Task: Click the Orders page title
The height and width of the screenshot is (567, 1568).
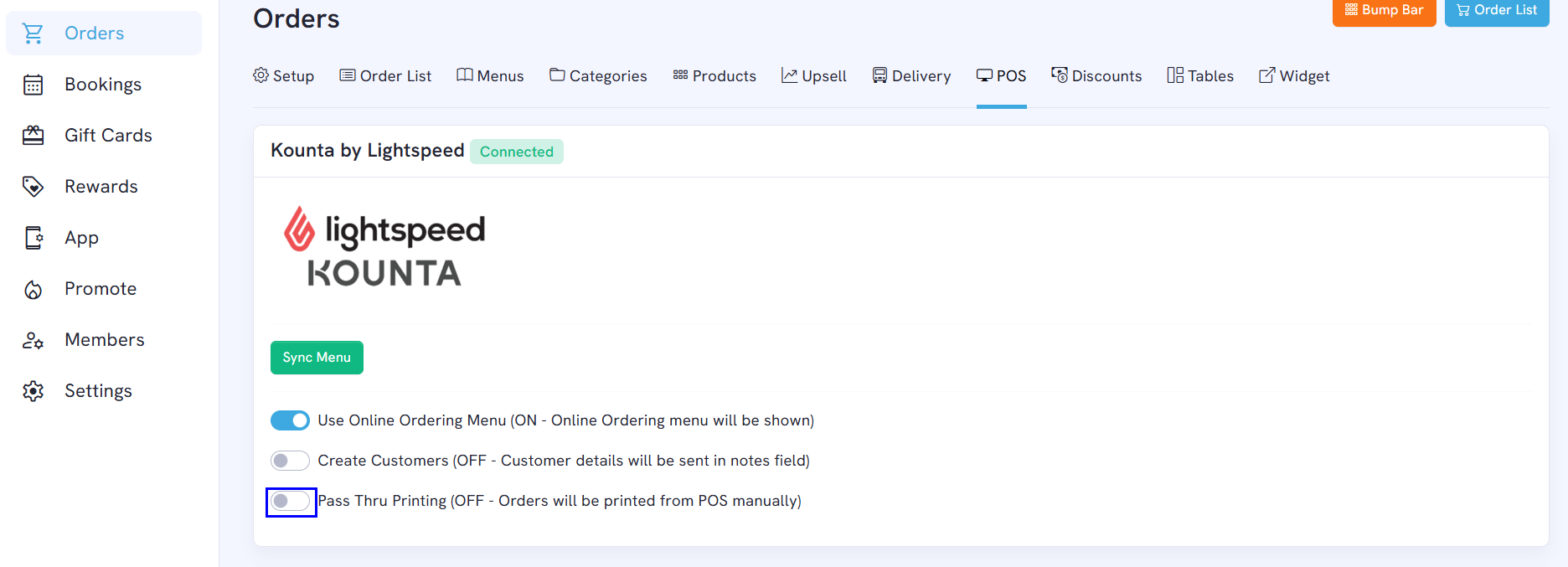Action: pyautogui.click(x=297, y=18)
